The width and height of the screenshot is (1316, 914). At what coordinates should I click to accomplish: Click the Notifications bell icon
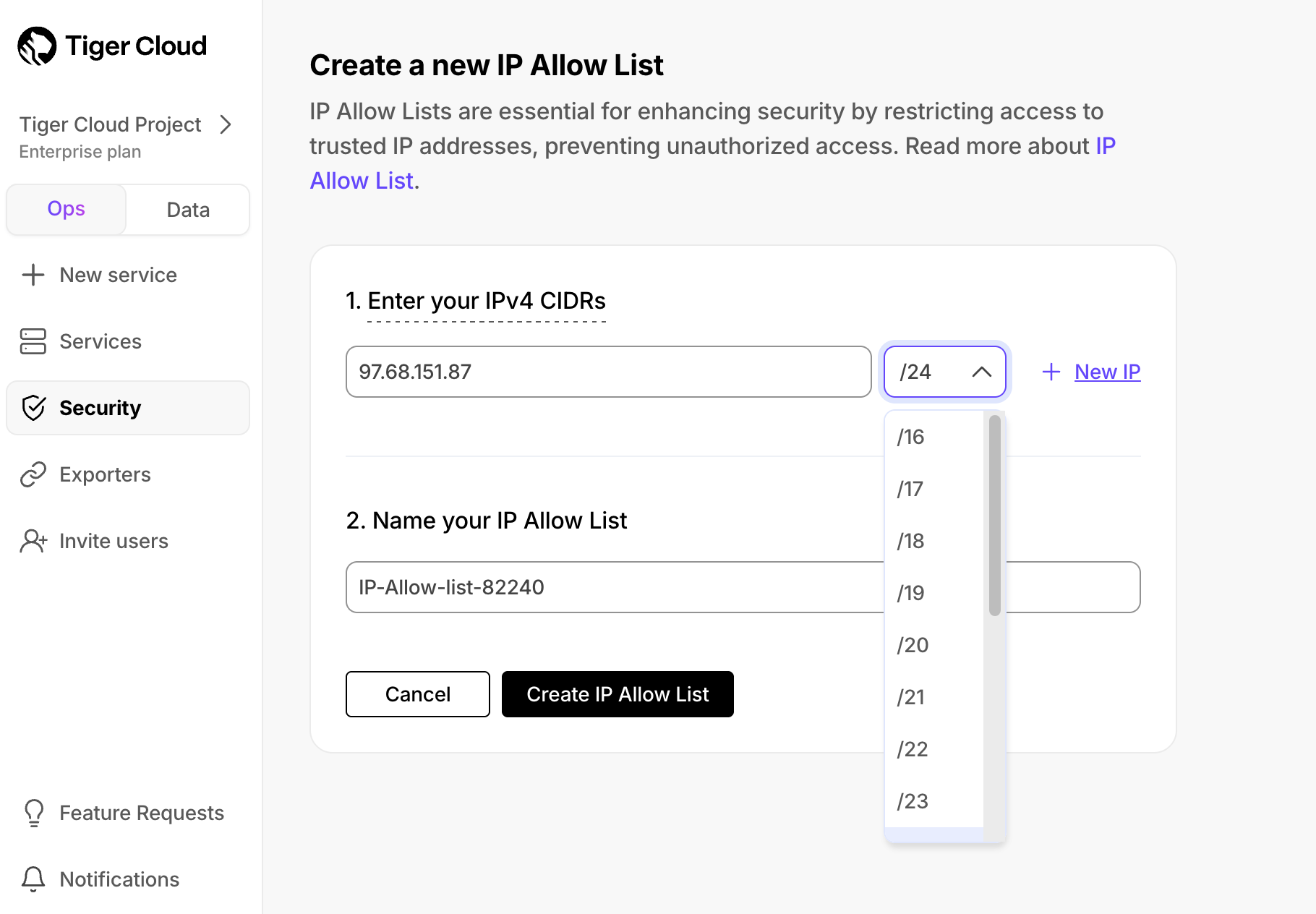(33, 879)
